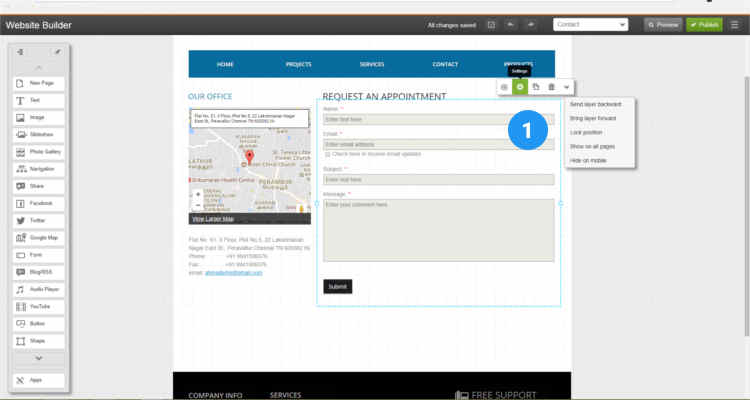Click into the Subject text field
This screenshot has width=750, height=400.
coord(439,180)
